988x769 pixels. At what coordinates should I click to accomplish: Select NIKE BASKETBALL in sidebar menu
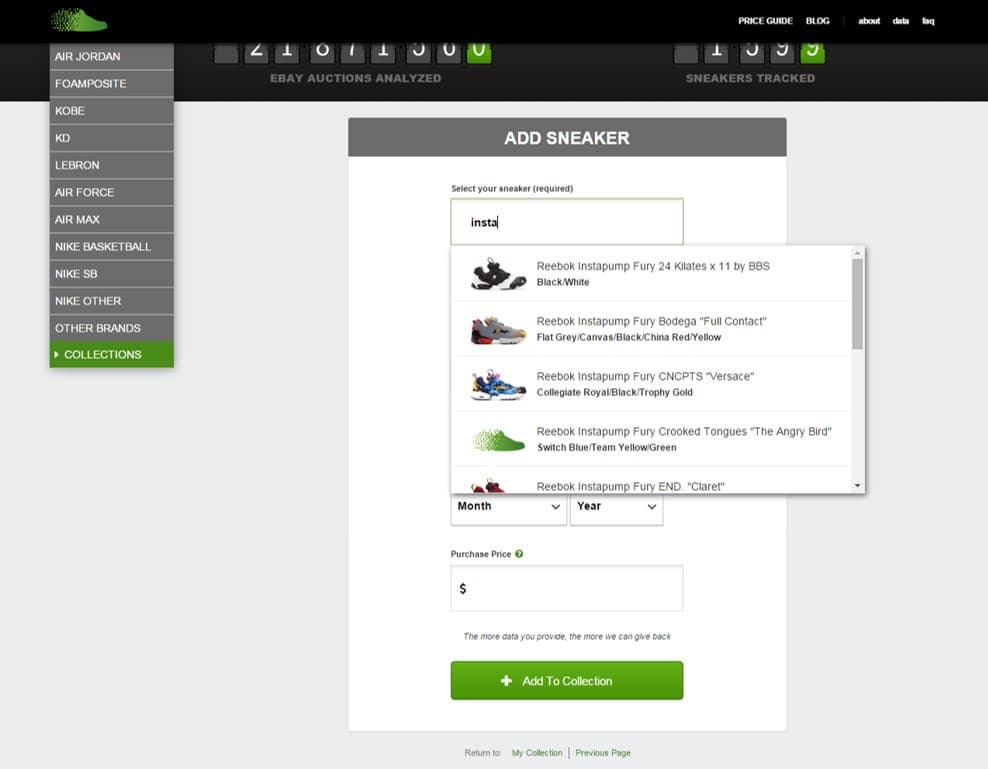[112, 246]
